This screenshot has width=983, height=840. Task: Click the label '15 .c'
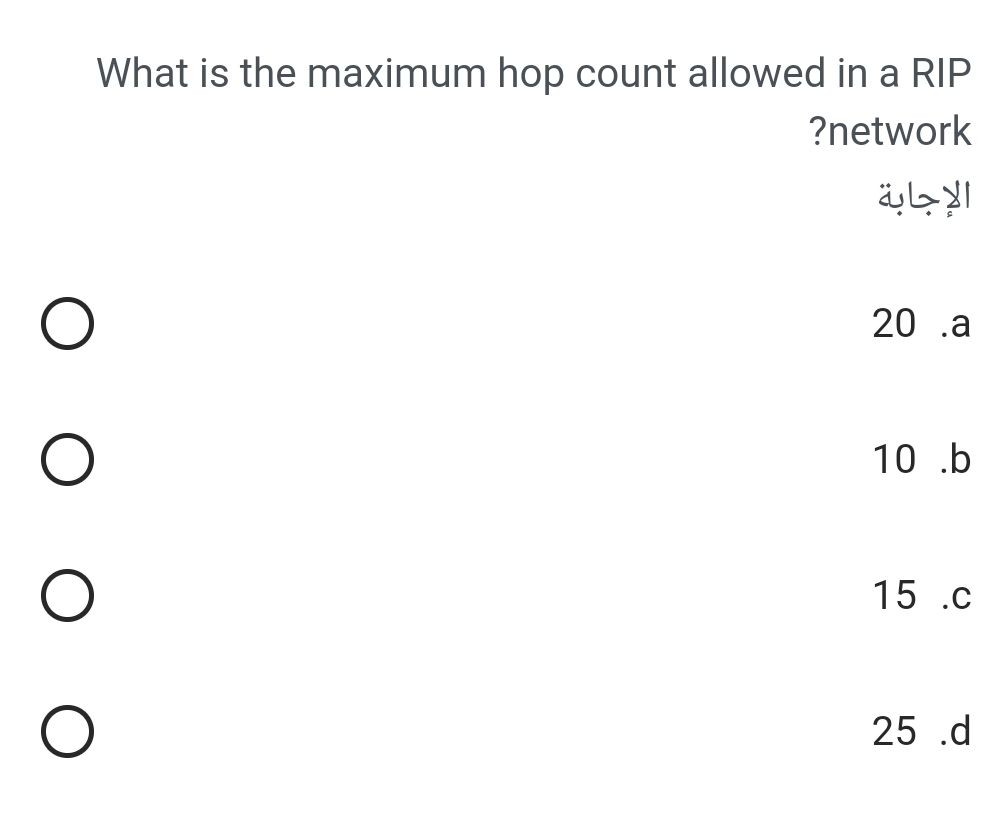[920, 595]
